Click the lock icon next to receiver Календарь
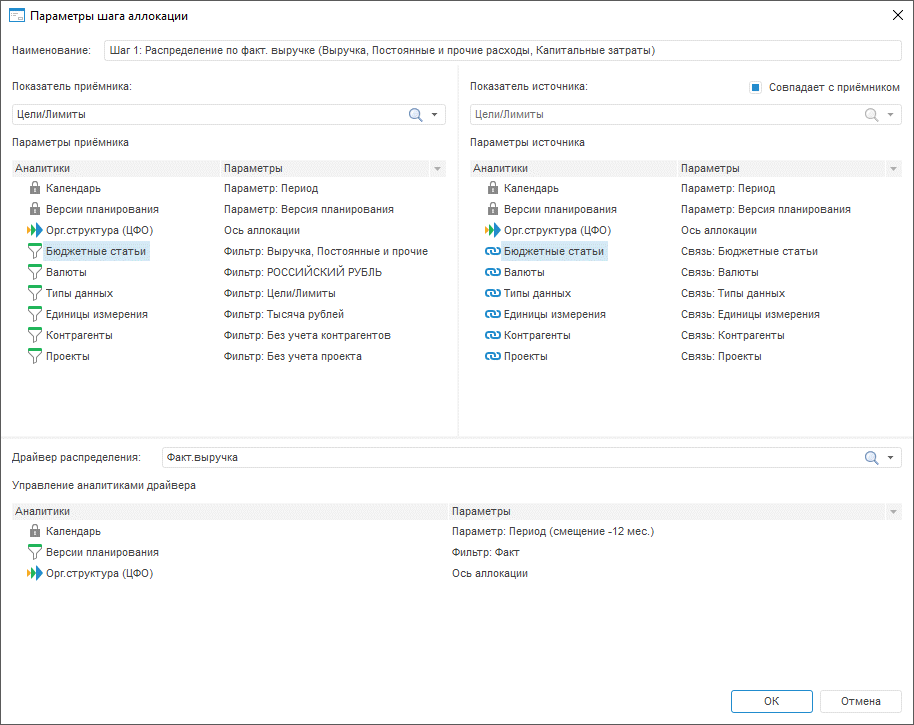 tap(34, 188)
